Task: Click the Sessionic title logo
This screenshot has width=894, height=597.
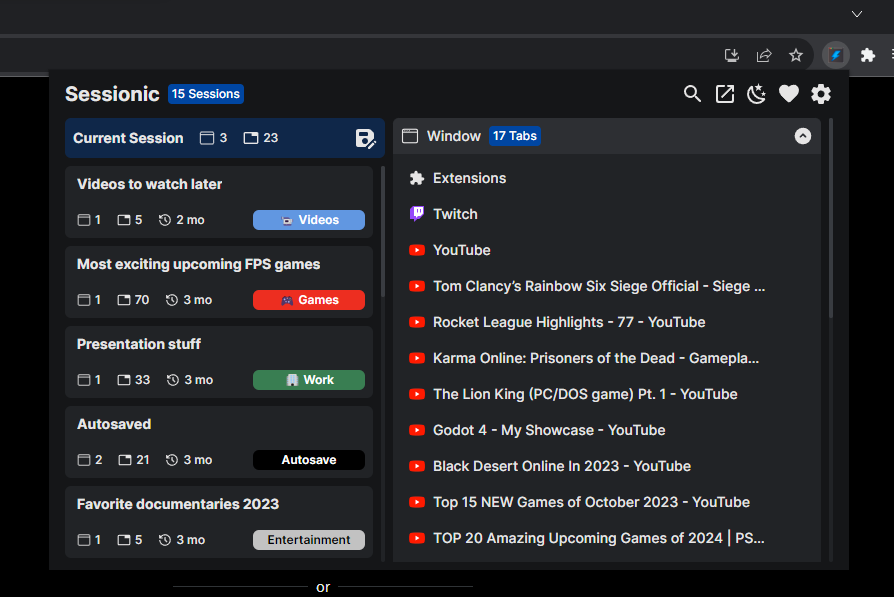Action: click(x=112, y=94)
